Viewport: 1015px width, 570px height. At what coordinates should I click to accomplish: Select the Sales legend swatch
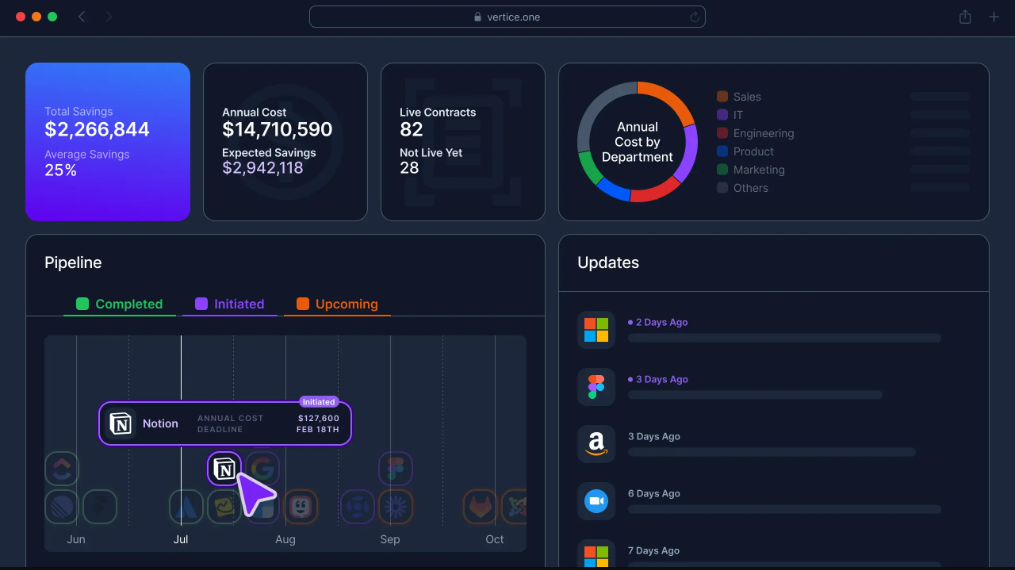tap(722, 96)
